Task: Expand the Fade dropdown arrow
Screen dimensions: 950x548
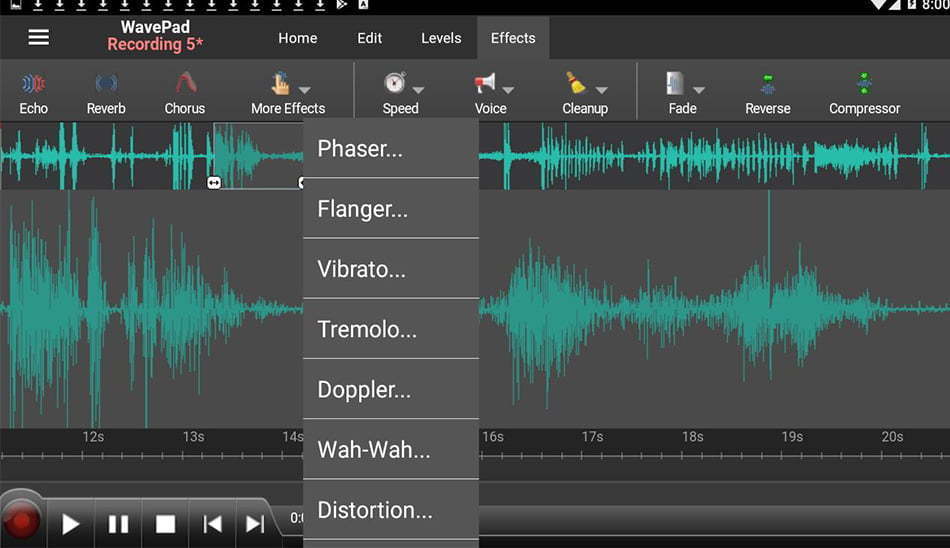Action: point(699,90)
